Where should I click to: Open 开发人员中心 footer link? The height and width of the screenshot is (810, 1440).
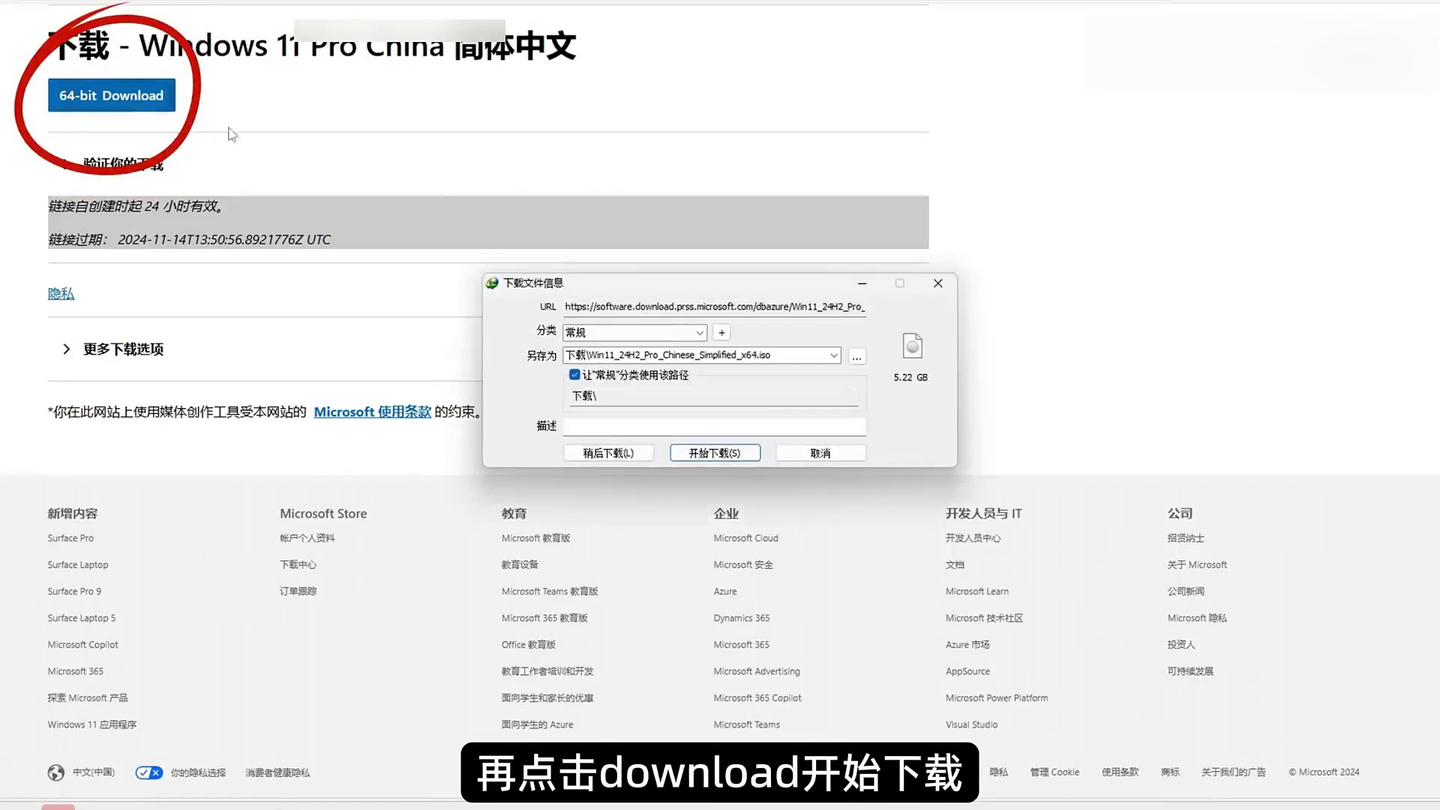pyautogui.click(x=973, y=538)
